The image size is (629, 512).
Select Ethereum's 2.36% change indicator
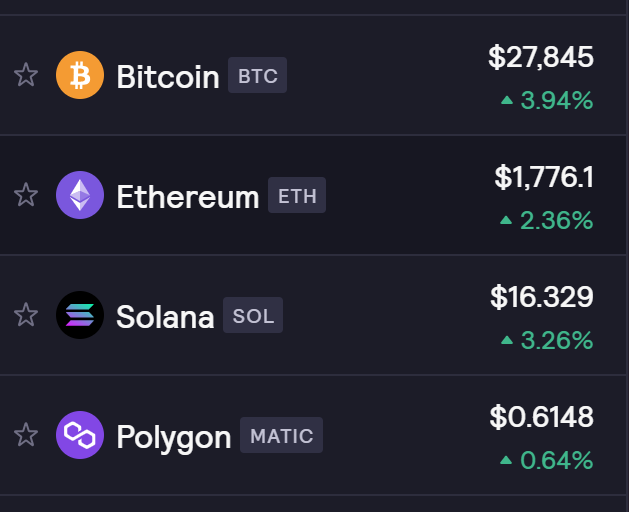pyautogui.click(x=547, y=220)
